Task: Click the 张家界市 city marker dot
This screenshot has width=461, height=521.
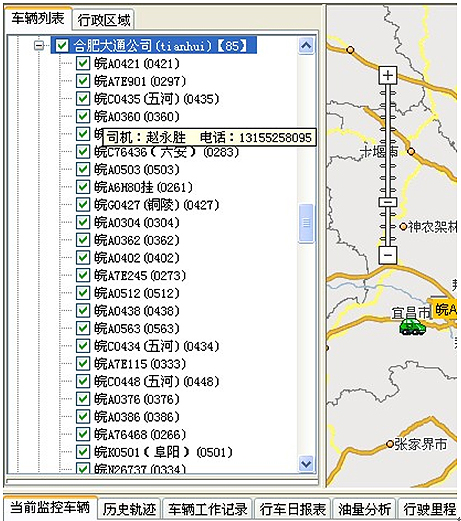Action: pyautogui.click(x=389, y=444)
